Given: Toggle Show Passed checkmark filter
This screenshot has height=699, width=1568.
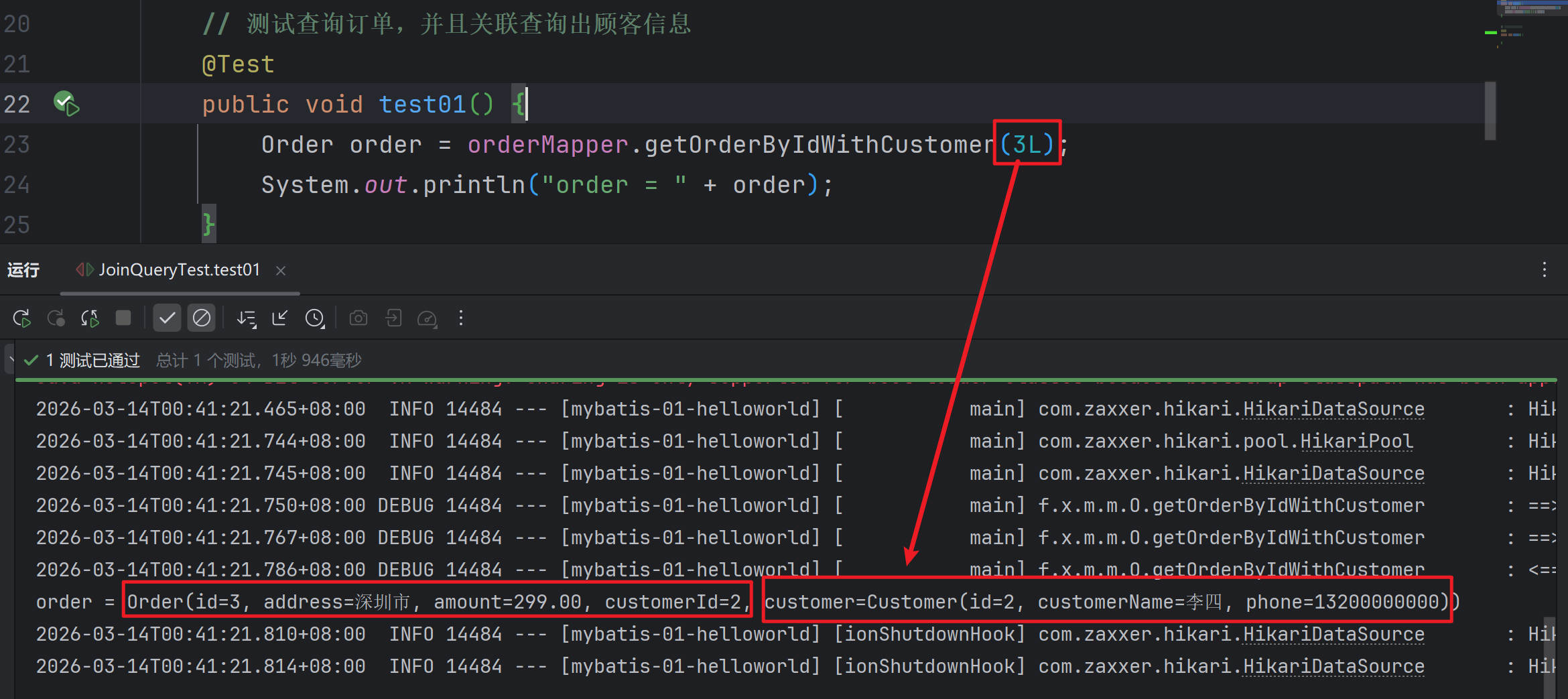Looking at the screenshot, I should (167, 318).
